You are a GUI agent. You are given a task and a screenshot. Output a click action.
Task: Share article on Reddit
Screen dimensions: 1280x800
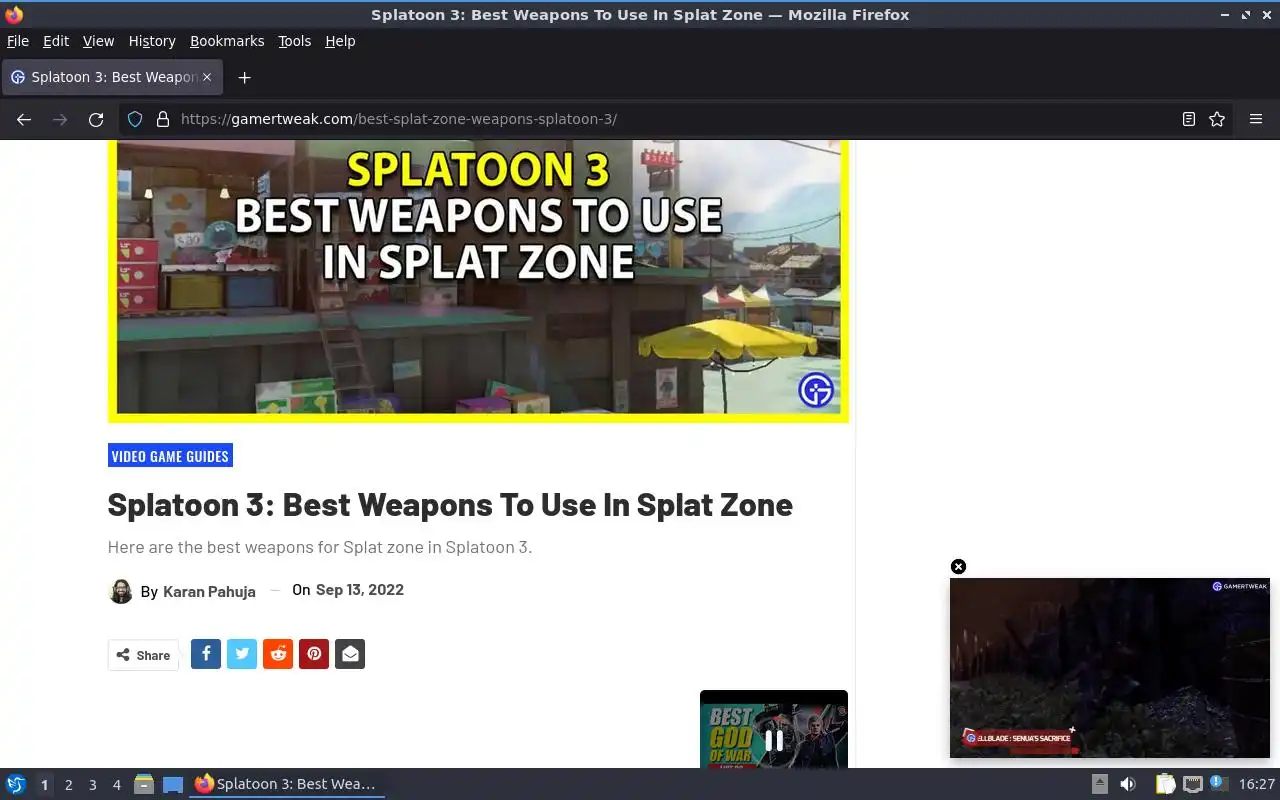click(278, 654)
